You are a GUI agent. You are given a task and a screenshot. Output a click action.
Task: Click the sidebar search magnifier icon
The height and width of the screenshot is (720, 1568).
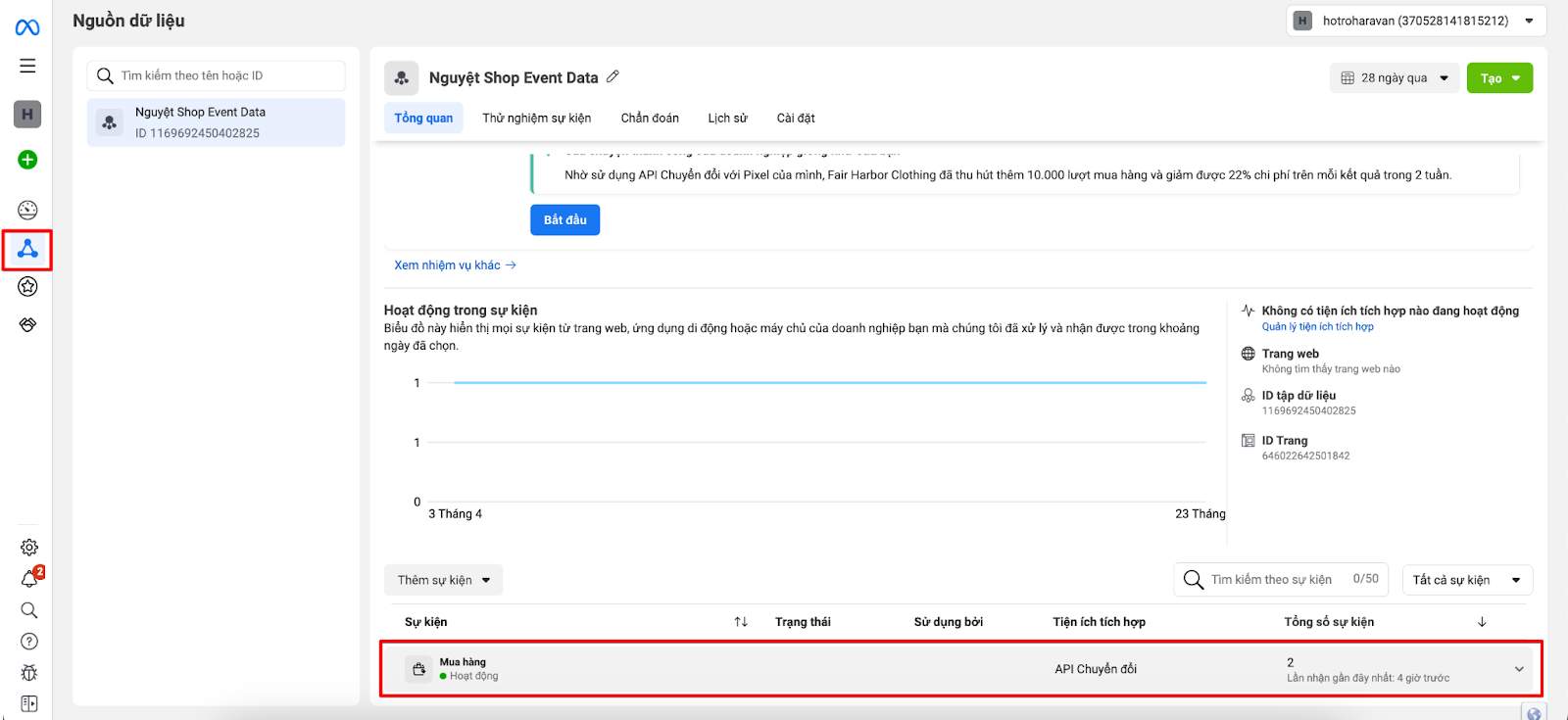29,610
